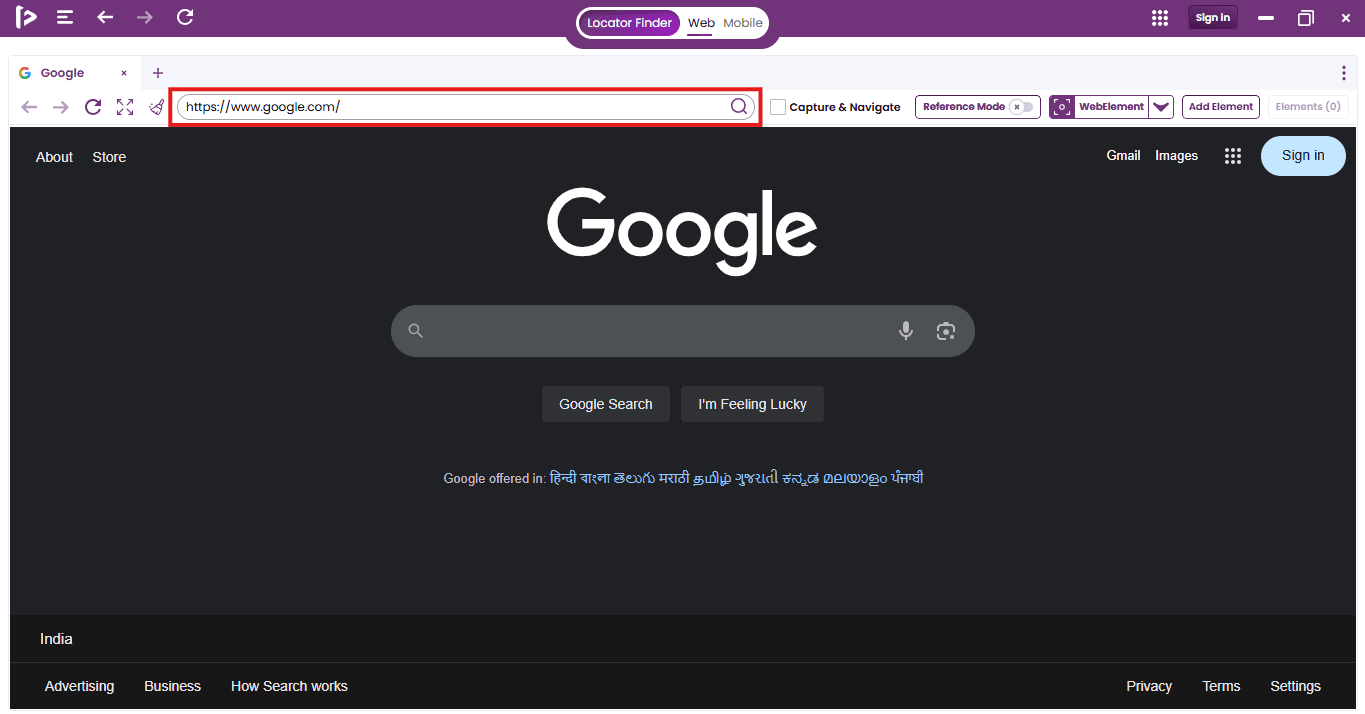Open the Elements (0) list
Viewport: 1365px width, 714px height.
tap(1308, 107)
